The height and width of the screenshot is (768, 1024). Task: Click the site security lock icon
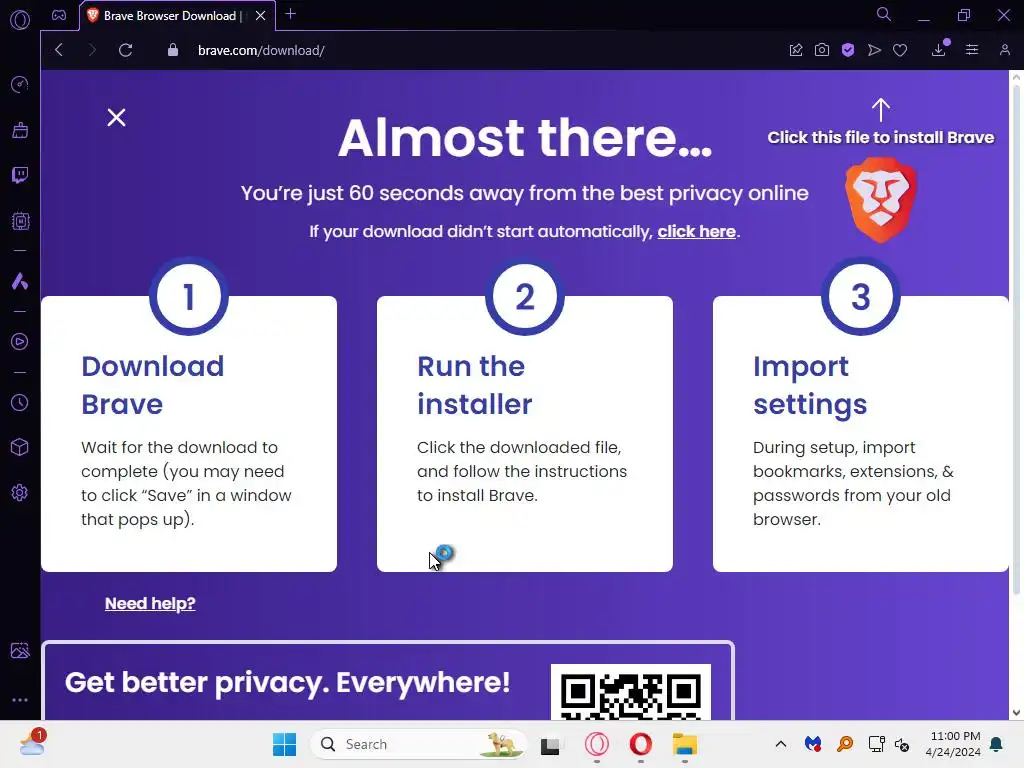pos(172,50)
